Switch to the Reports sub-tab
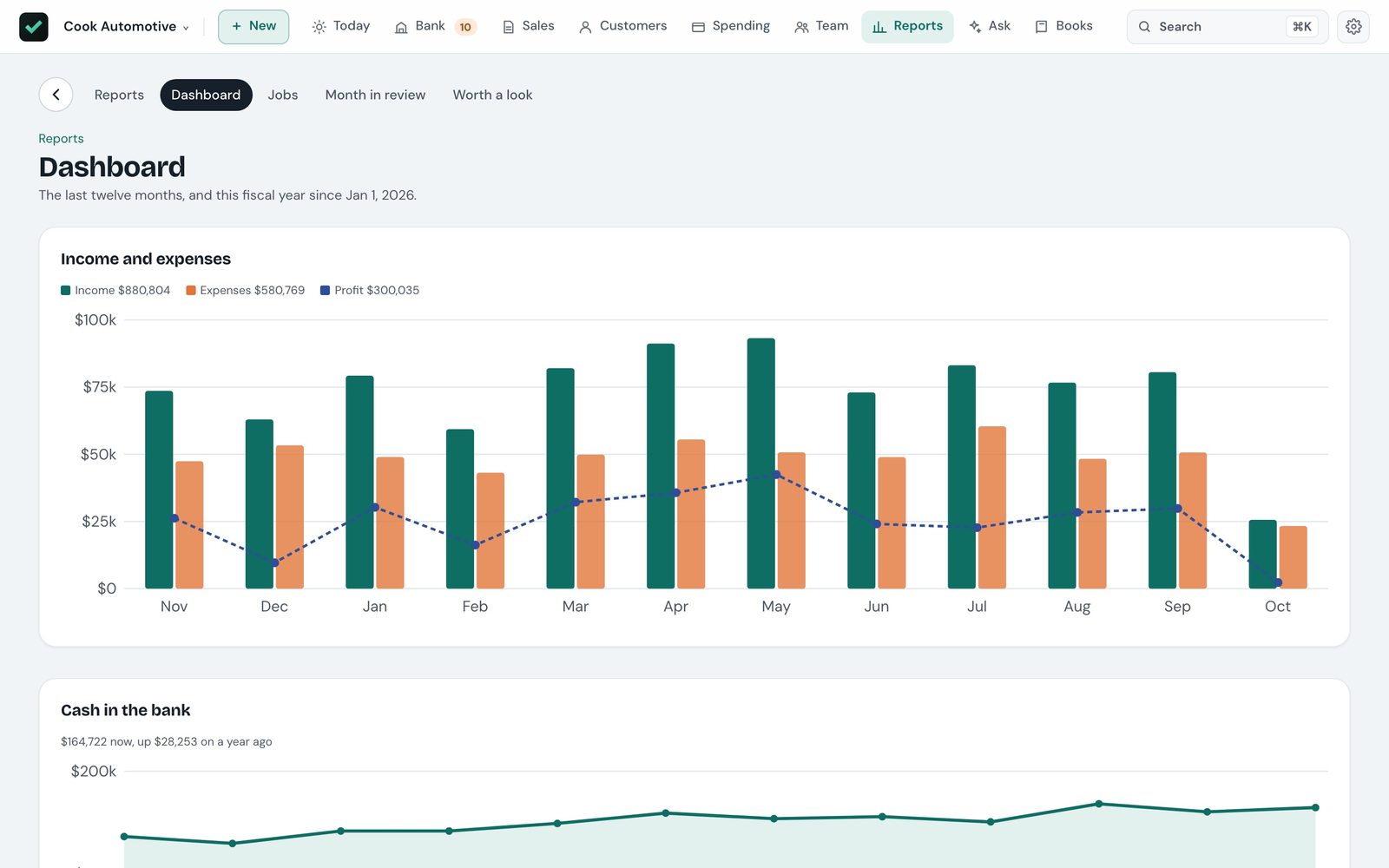Screen dimensions: 1389x868 tap(119, 95)
